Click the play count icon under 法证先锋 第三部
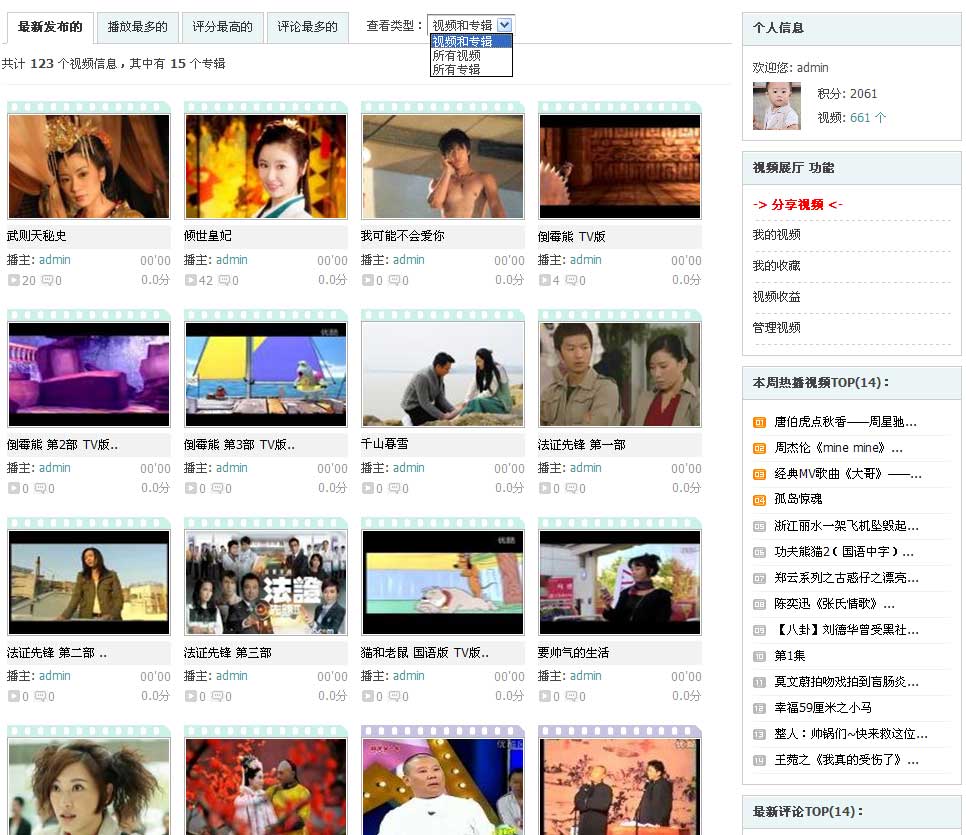 (190, 696)
